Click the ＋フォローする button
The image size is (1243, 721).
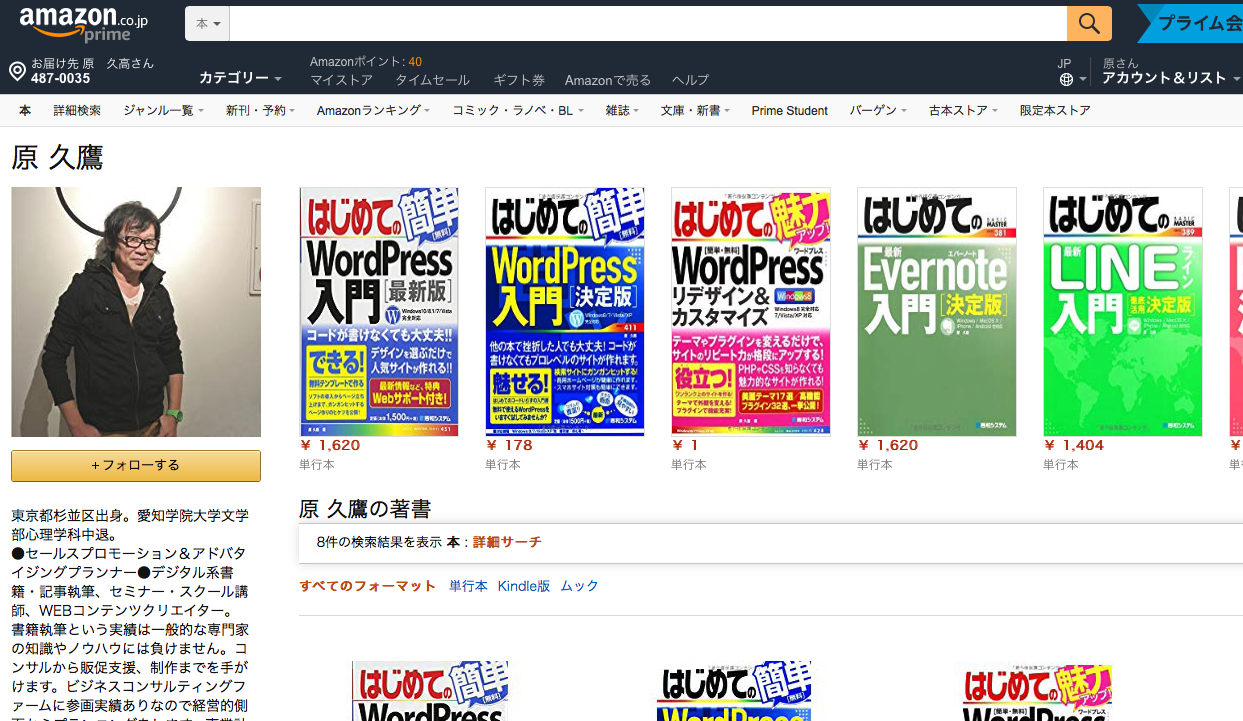136,465
